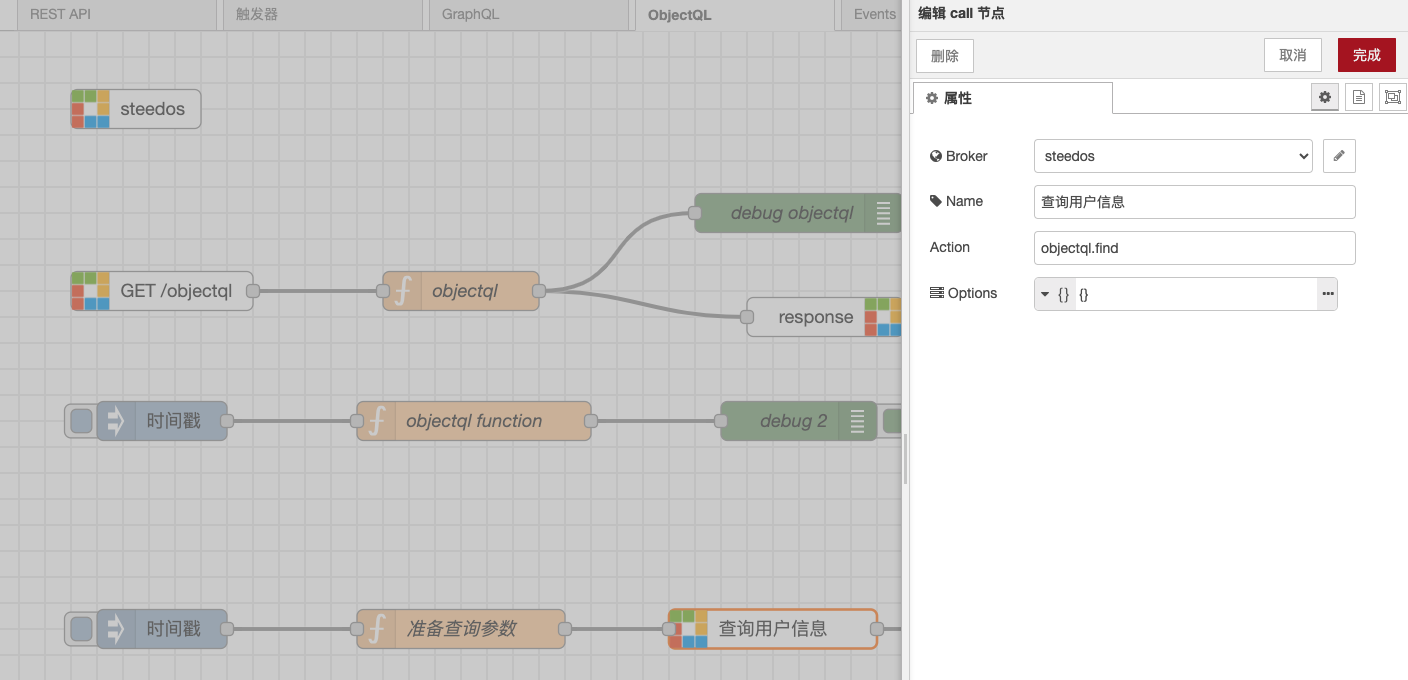Image resolution: width=1408 pixels, height=680 pixels.
Task: Click the 取消 button
Action: pyautogui.click(x=1292, y=55)
